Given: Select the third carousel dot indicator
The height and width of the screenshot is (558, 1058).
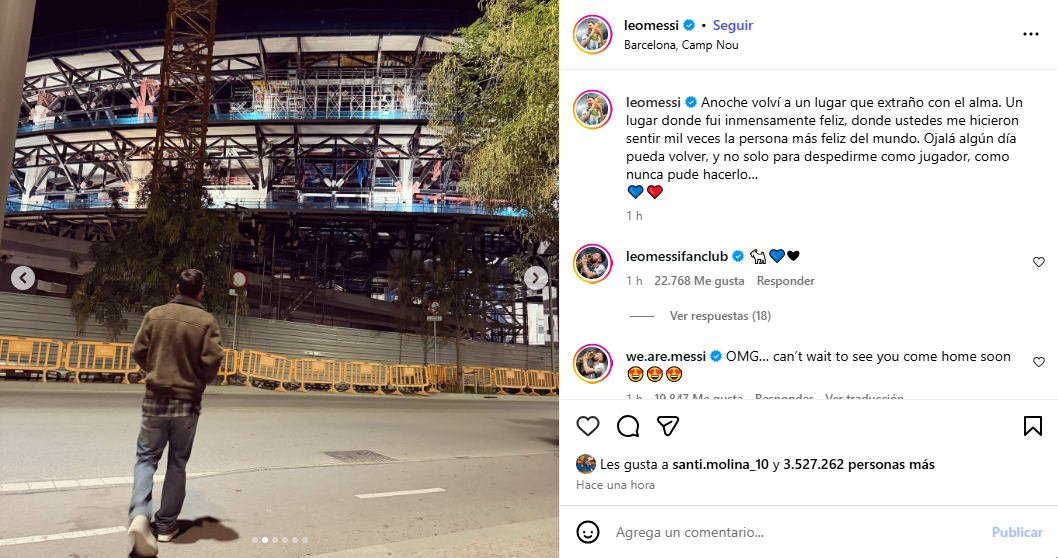Looking at the screenshot, I should (275, 540).
